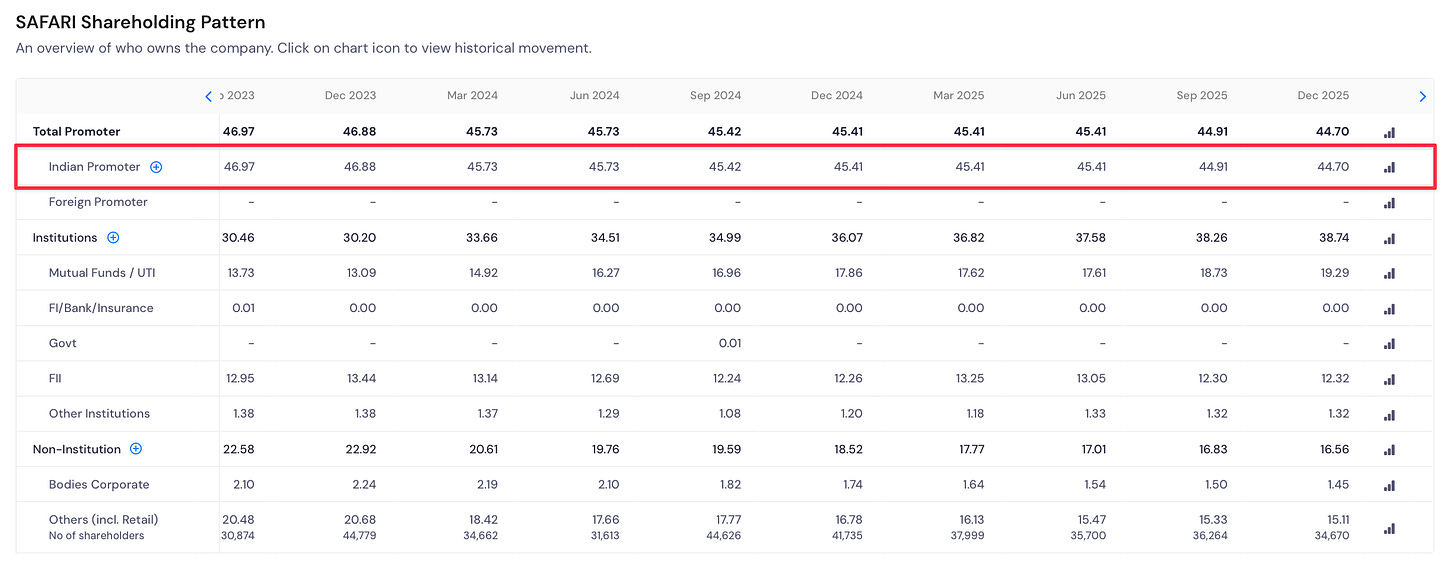Click the Other Institutions row label

(x=99, y=414)
